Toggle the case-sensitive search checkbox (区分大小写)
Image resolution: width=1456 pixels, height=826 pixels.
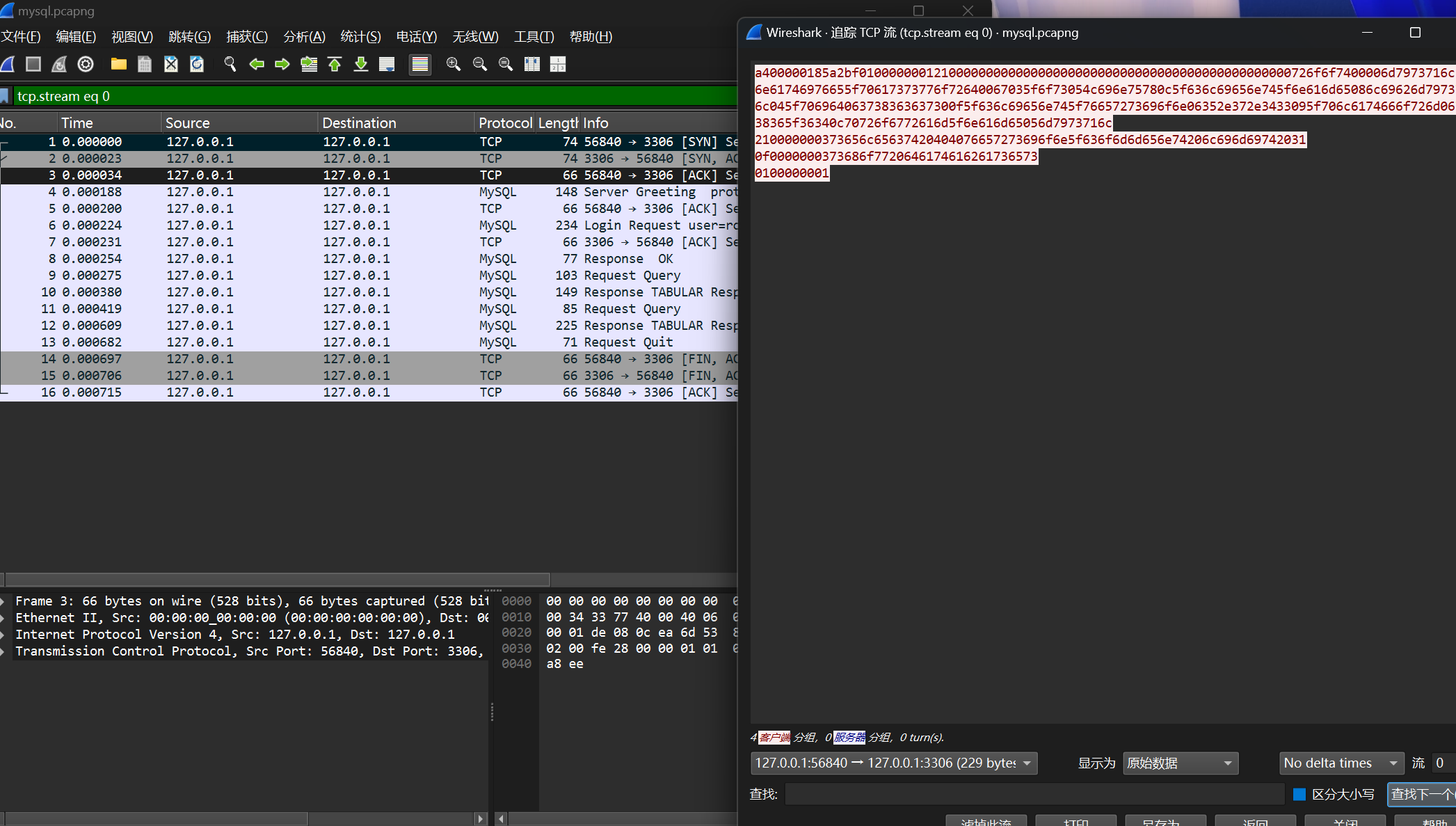[x=1299, y=794]
